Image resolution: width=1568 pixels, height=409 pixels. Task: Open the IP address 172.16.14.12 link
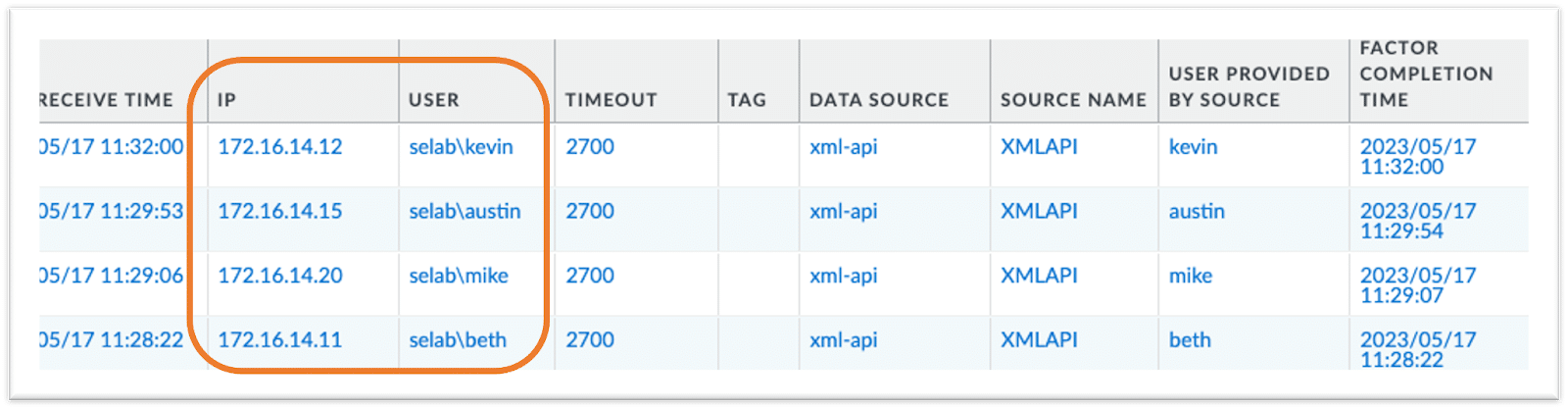(279, 147)
